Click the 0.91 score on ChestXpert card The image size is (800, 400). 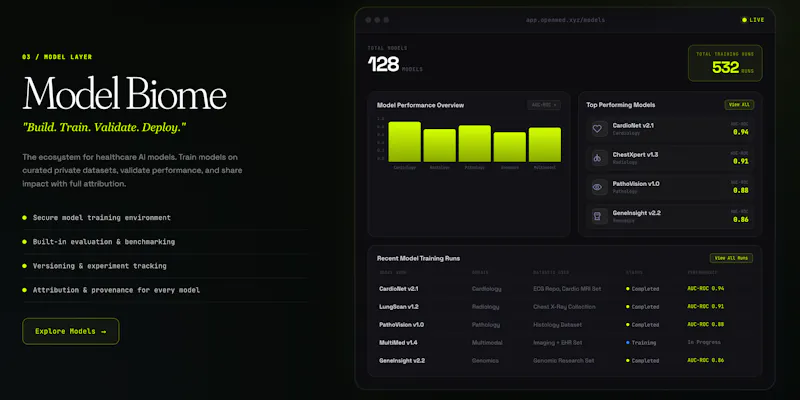[741, 161]
